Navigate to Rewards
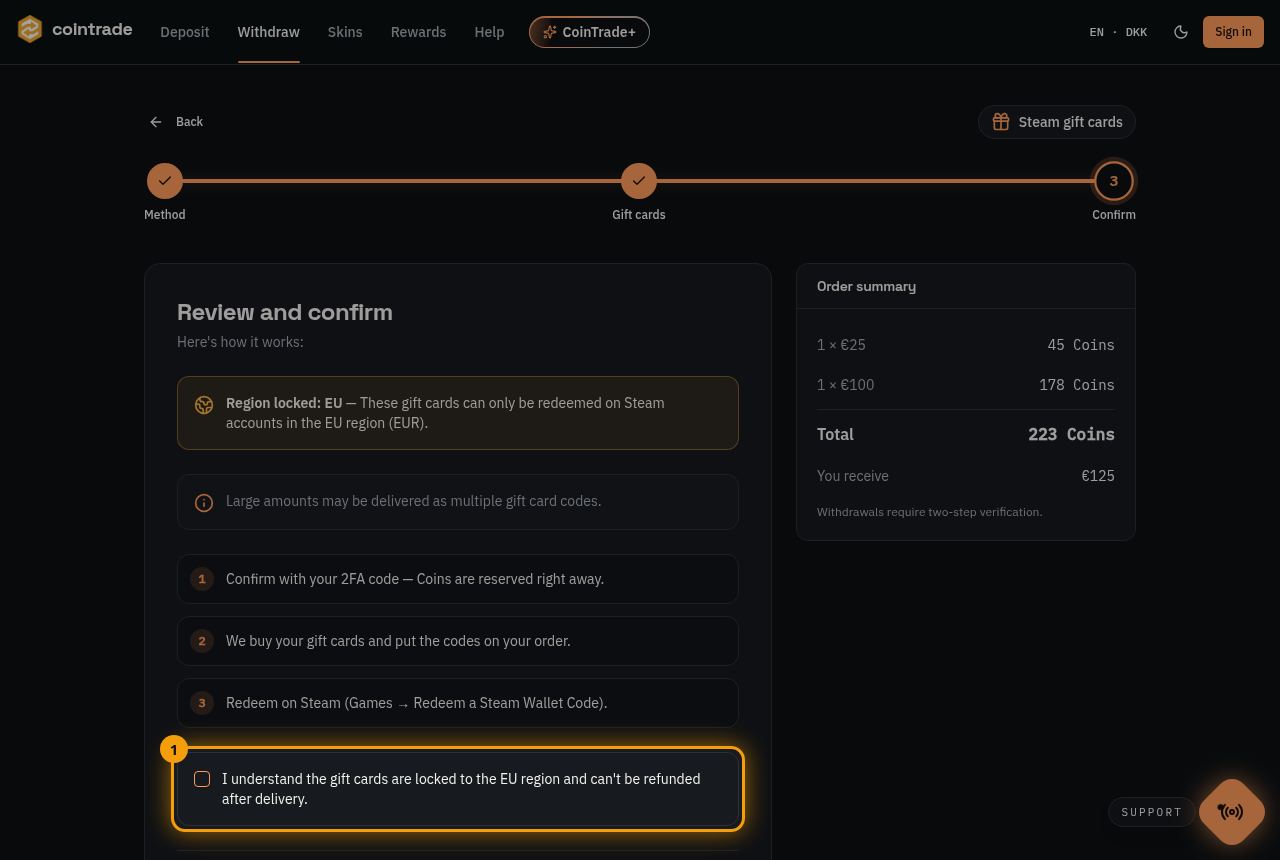This screenshot has height=860, width=1280. 418,32
